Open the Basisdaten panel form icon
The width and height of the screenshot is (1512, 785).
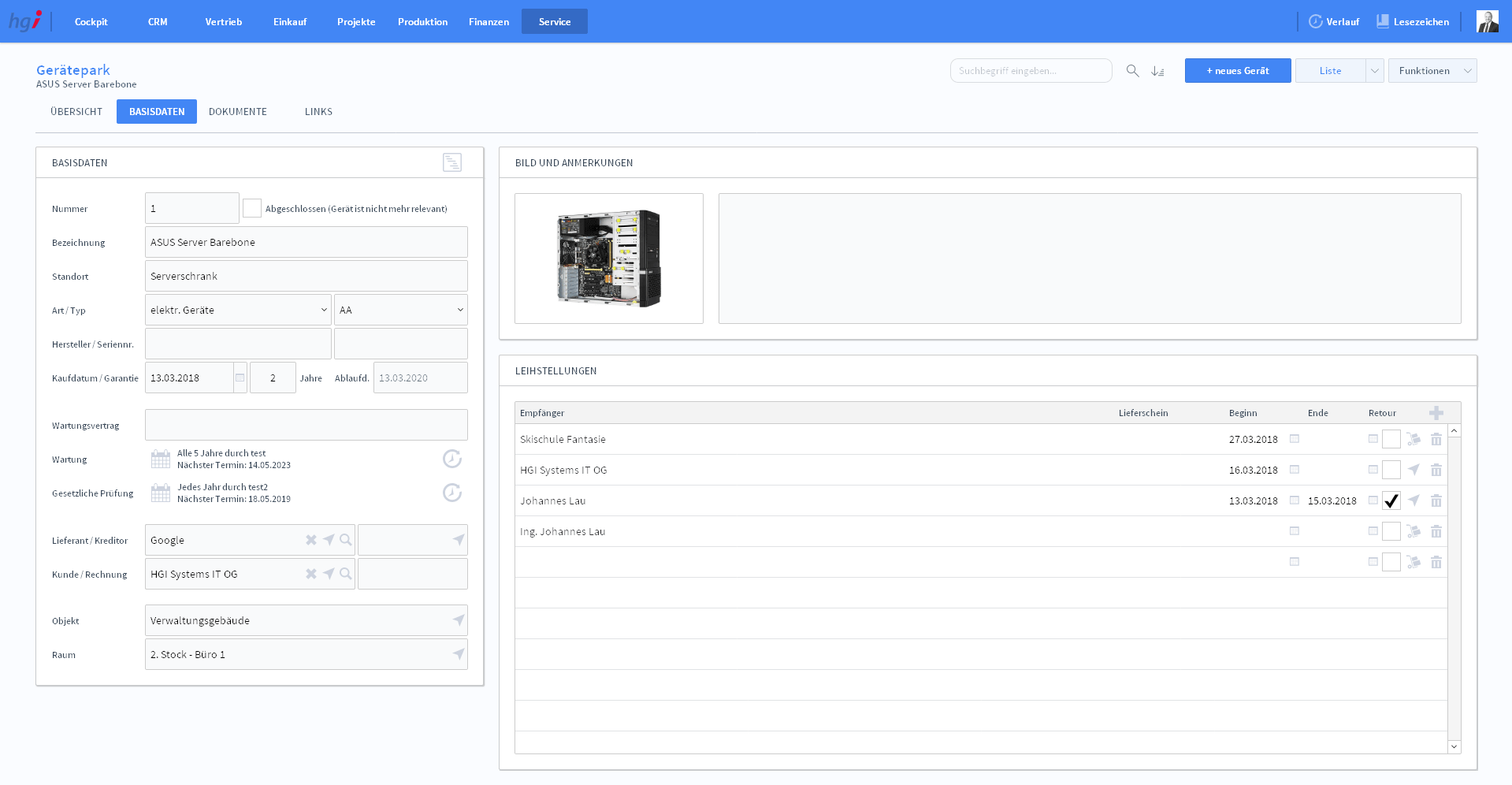point(451,162)
